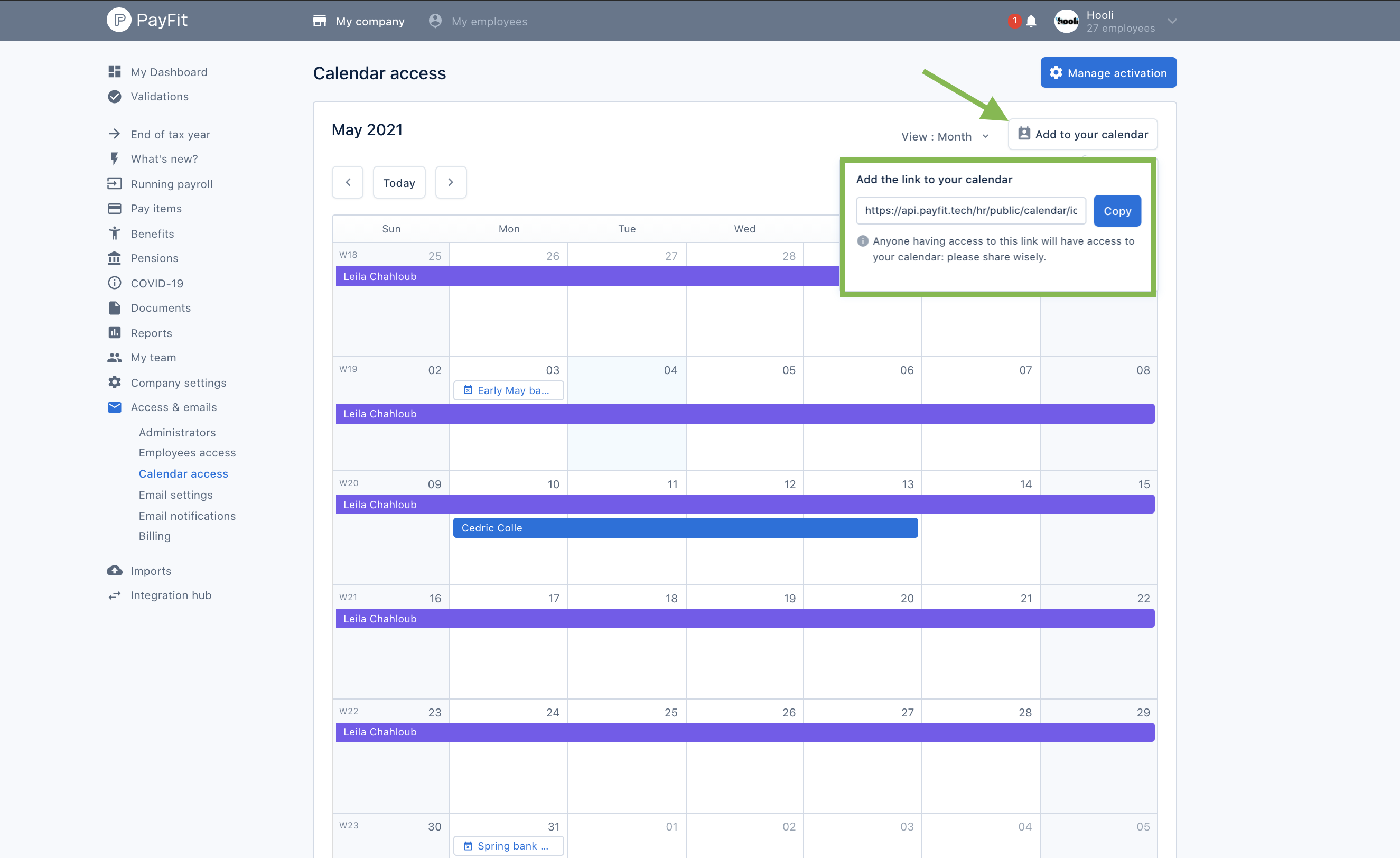Click the red notification badge
Image resolution: width=1400 pixels, height=858 pixels.
[x=1014, y=21]
